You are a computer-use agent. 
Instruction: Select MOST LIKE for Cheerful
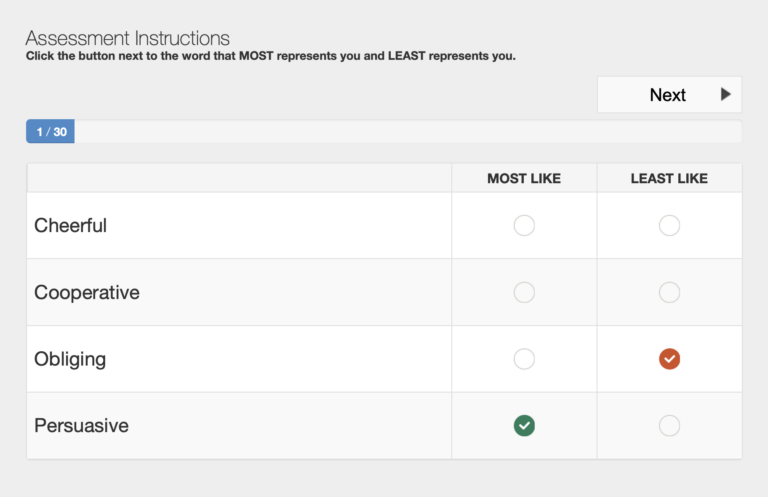coord(524,226)
